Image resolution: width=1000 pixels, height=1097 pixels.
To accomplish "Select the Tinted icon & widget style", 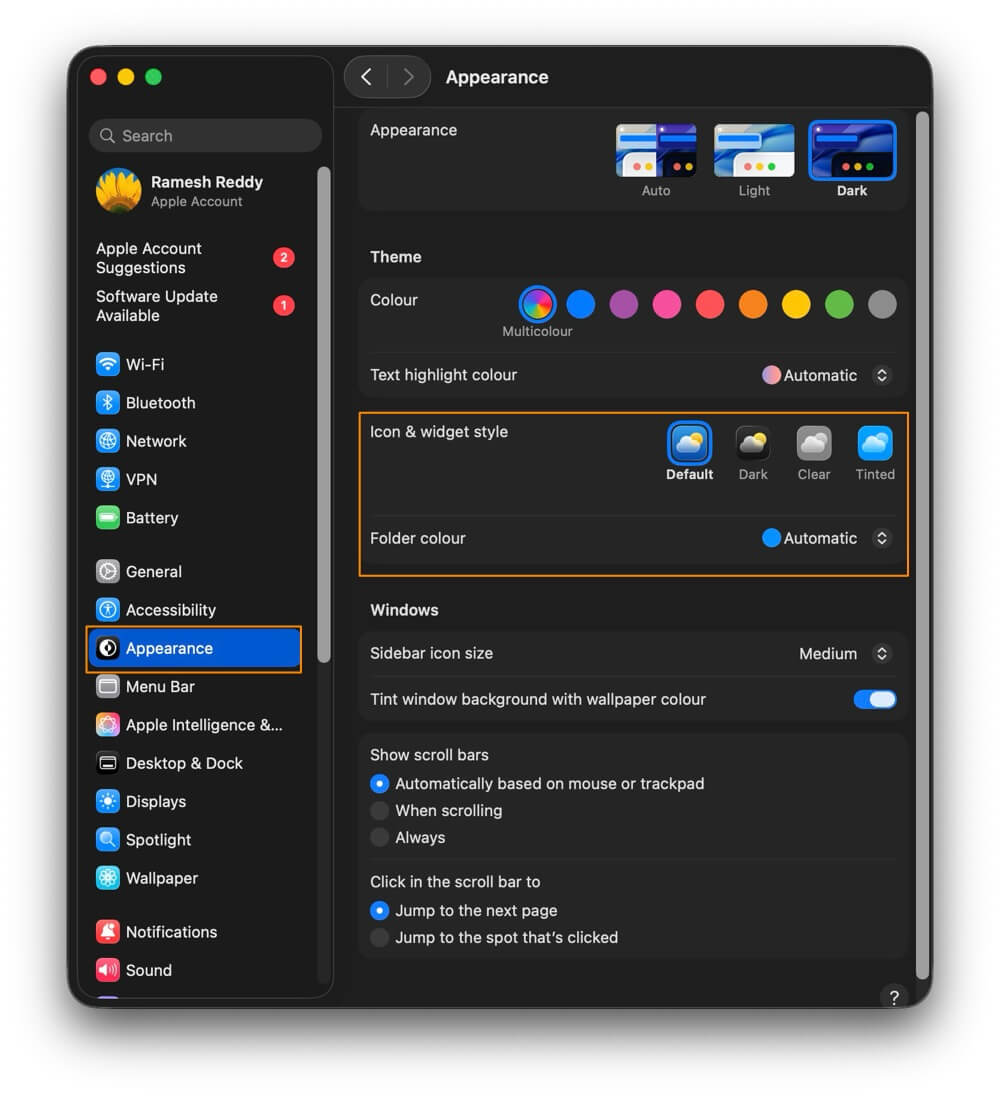I will coord(874,444).
